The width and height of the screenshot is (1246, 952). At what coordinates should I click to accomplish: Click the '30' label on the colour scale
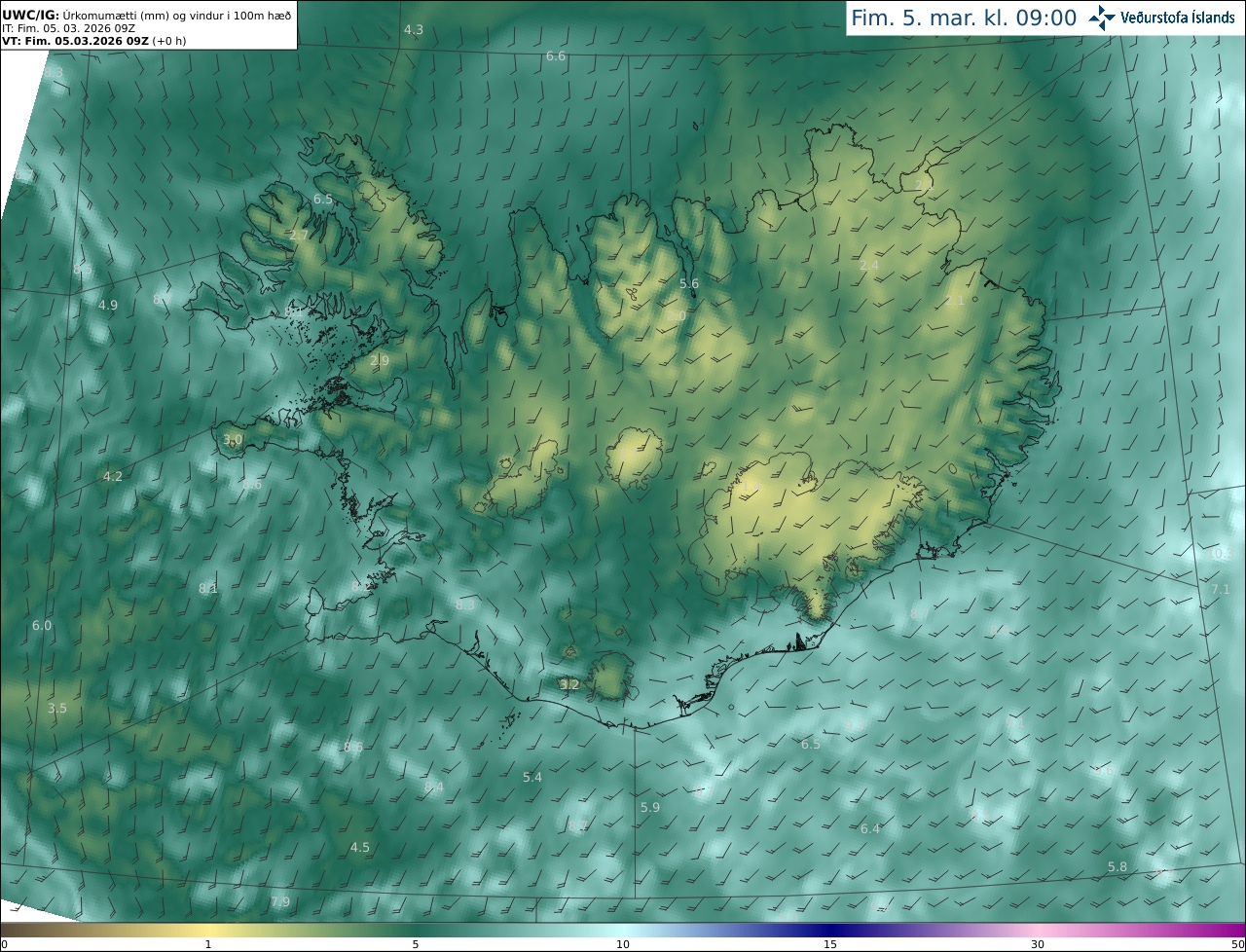(1038, 944)
